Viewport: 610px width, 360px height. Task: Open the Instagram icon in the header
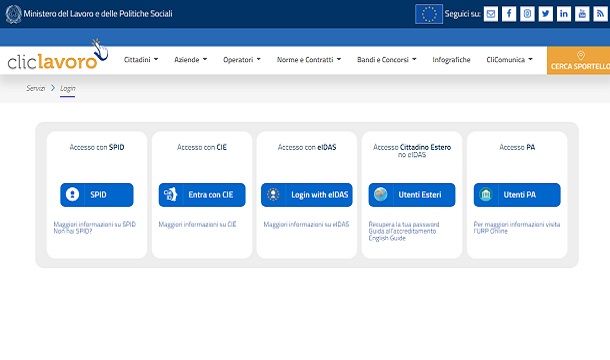coord(527,14)
